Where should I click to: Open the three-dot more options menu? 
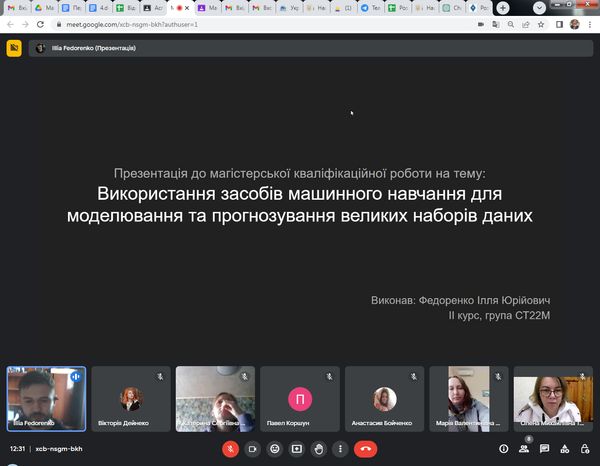340,449
